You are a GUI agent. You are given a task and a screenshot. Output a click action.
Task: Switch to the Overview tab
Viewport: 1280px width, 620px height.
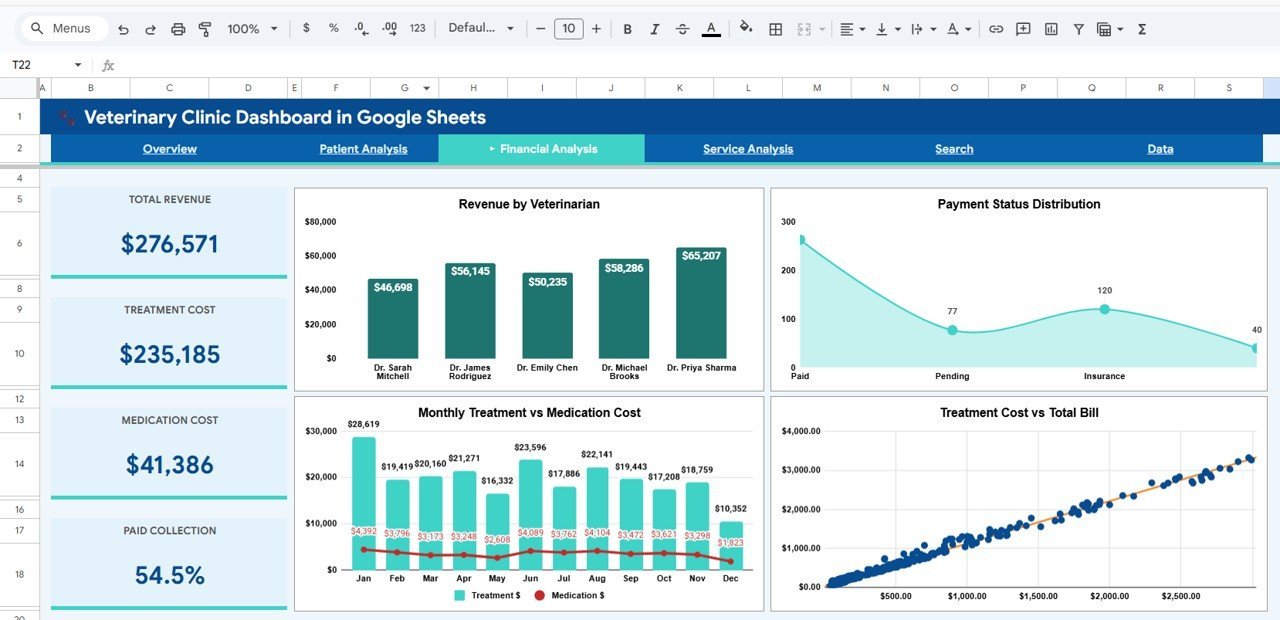pos(169,148)
